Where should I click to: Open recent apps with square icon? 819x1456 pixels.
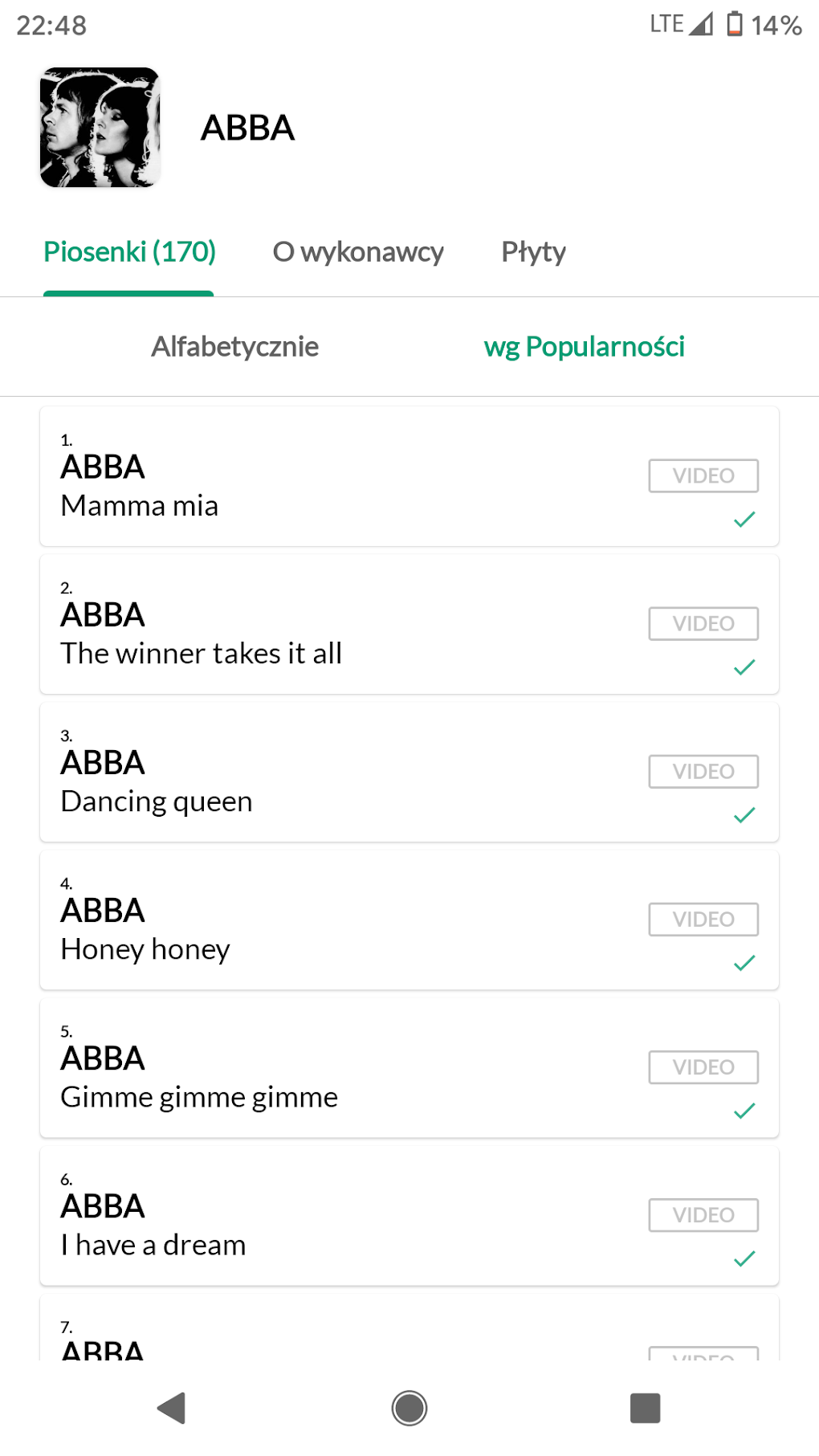(x=645, y=1408)
